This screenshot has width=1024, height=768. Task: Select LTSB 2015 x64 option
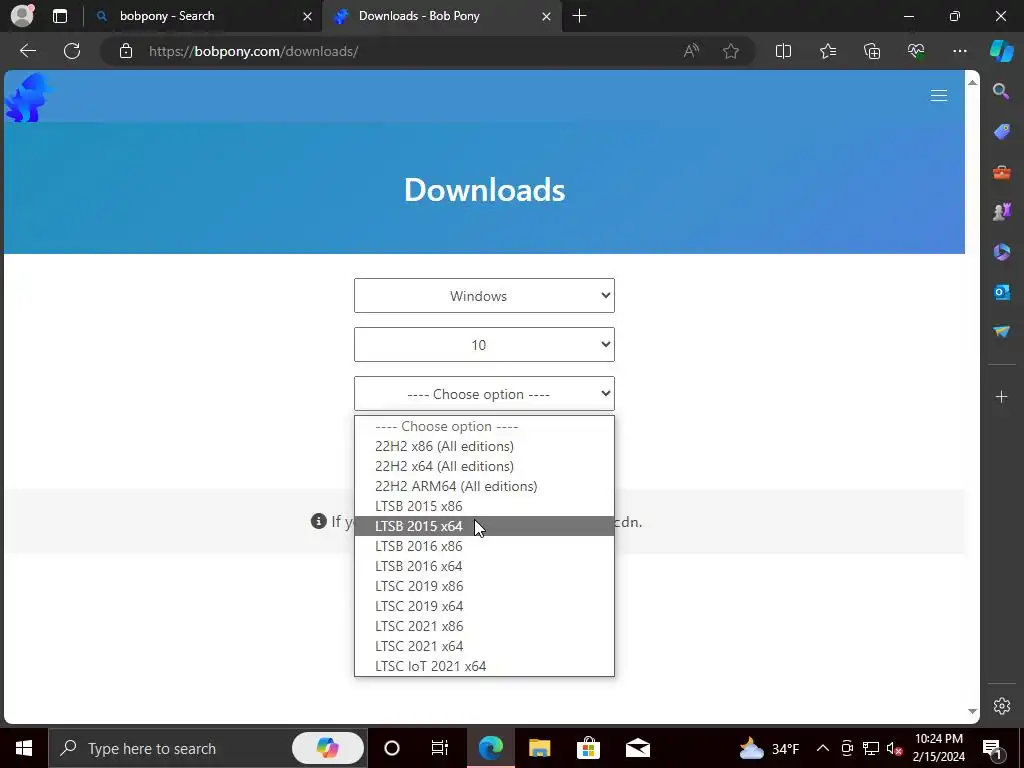tap(484, 526)
